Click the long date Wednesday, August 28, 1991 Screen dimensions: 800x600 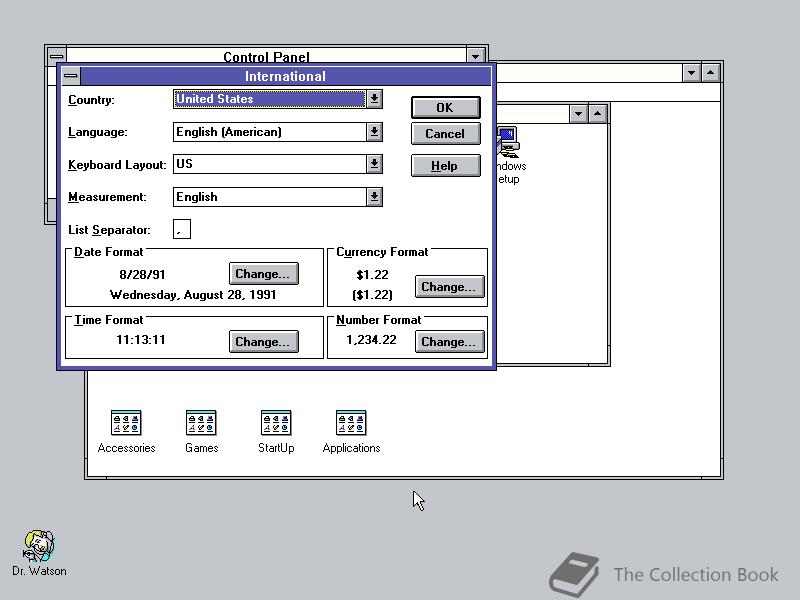(x=193, y=295)
